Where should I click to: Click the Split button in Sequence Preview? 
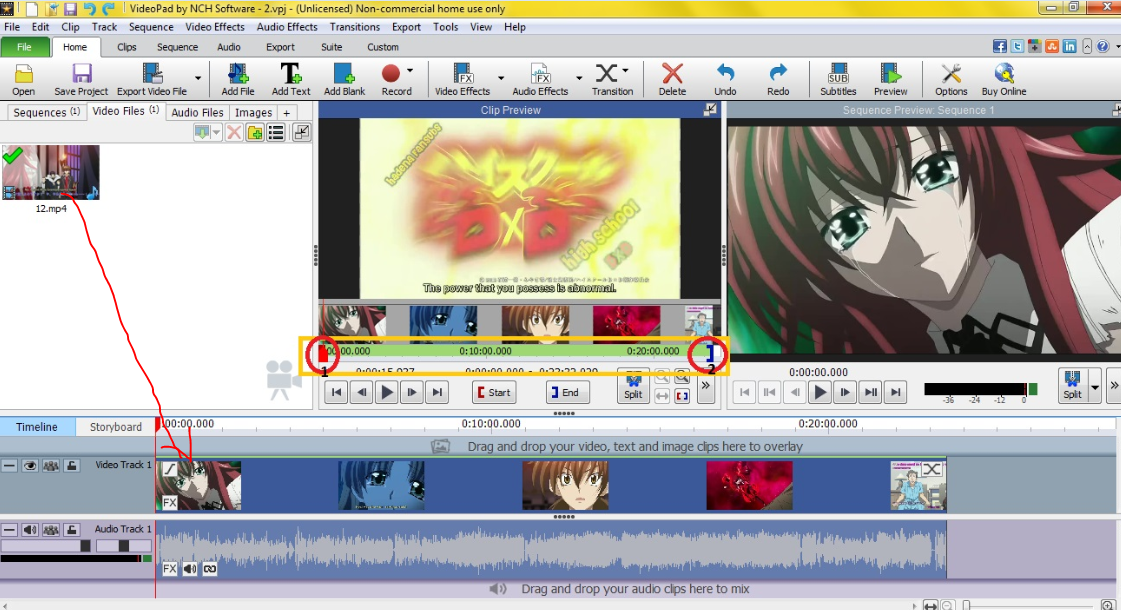[x=1072, y=385]
